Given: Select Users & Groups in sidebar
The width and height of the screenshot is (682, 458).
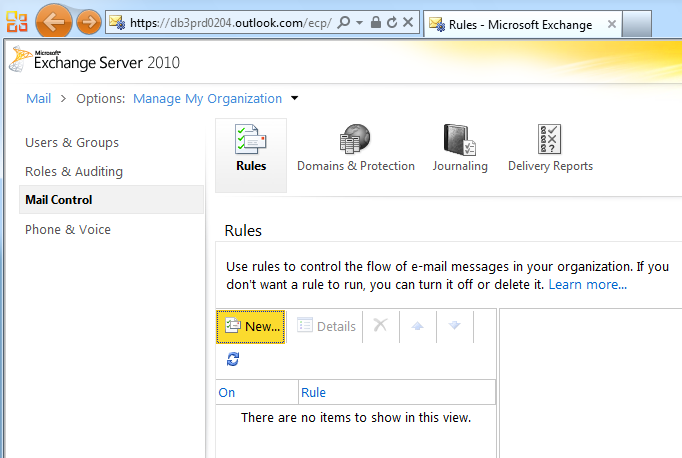Looking at the screenshot, I should 72,143.
